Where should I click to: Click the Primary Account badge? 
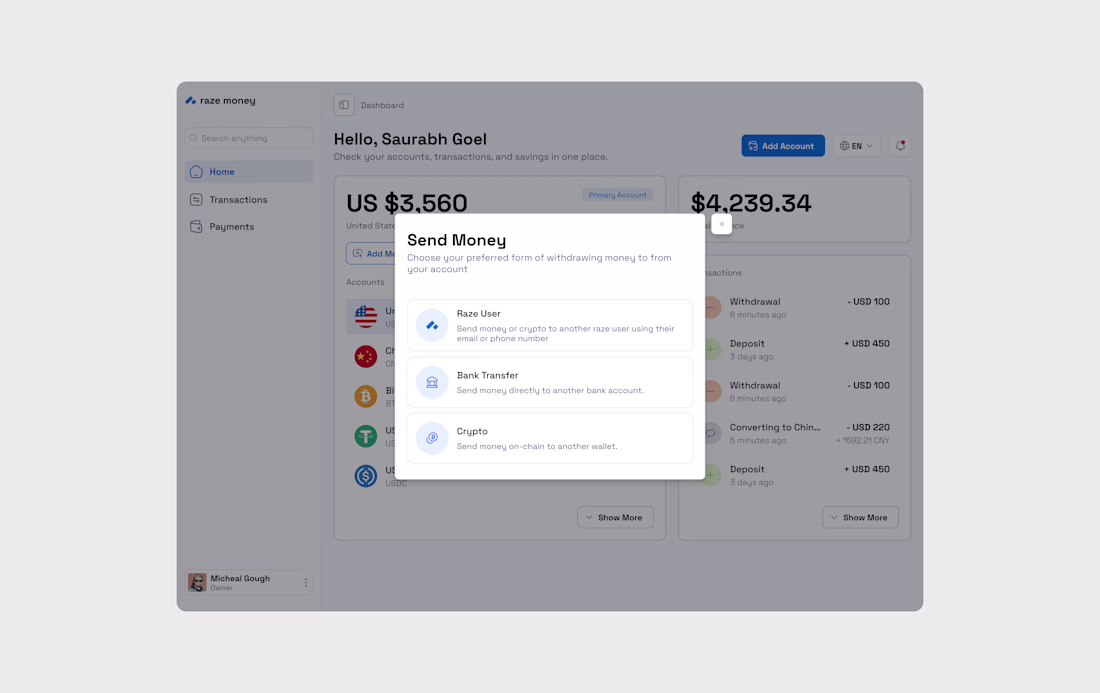click(x=617, y=195)
